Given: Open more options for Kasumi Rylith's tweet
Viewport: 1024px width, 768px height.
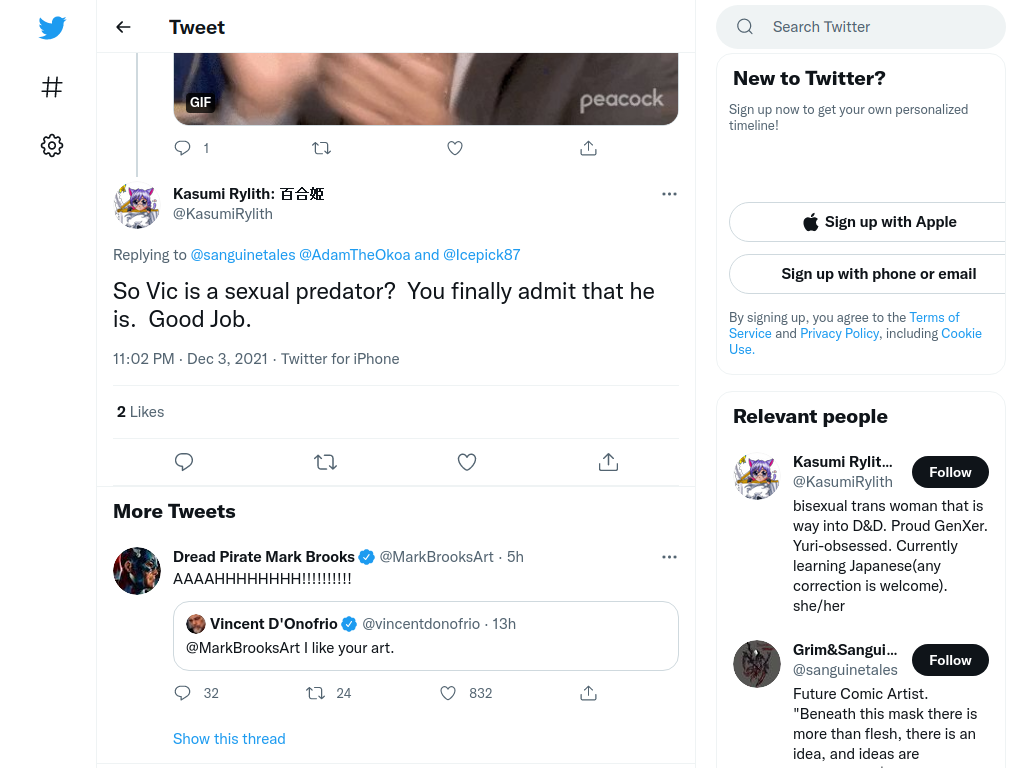Looking at the screenshot, I should tap(669, 194).
